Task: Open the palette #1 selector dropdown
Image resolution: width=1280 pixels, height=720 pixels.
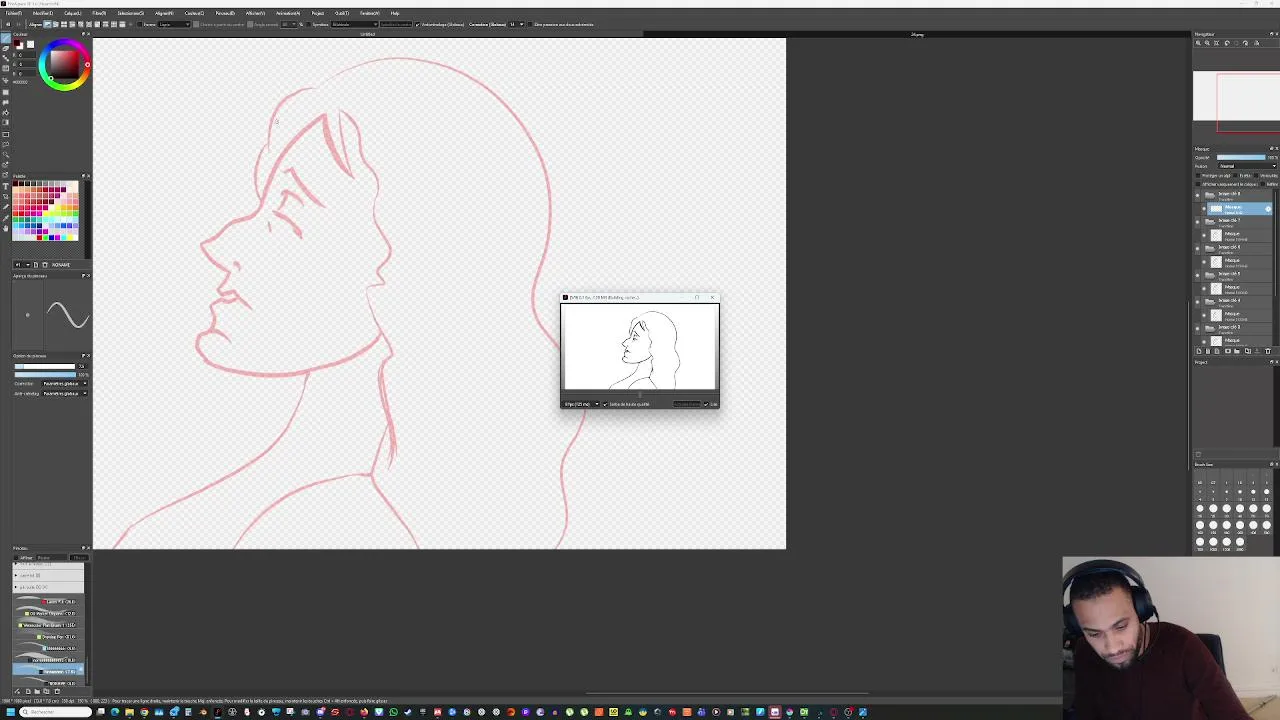Action: pos(22,265)
